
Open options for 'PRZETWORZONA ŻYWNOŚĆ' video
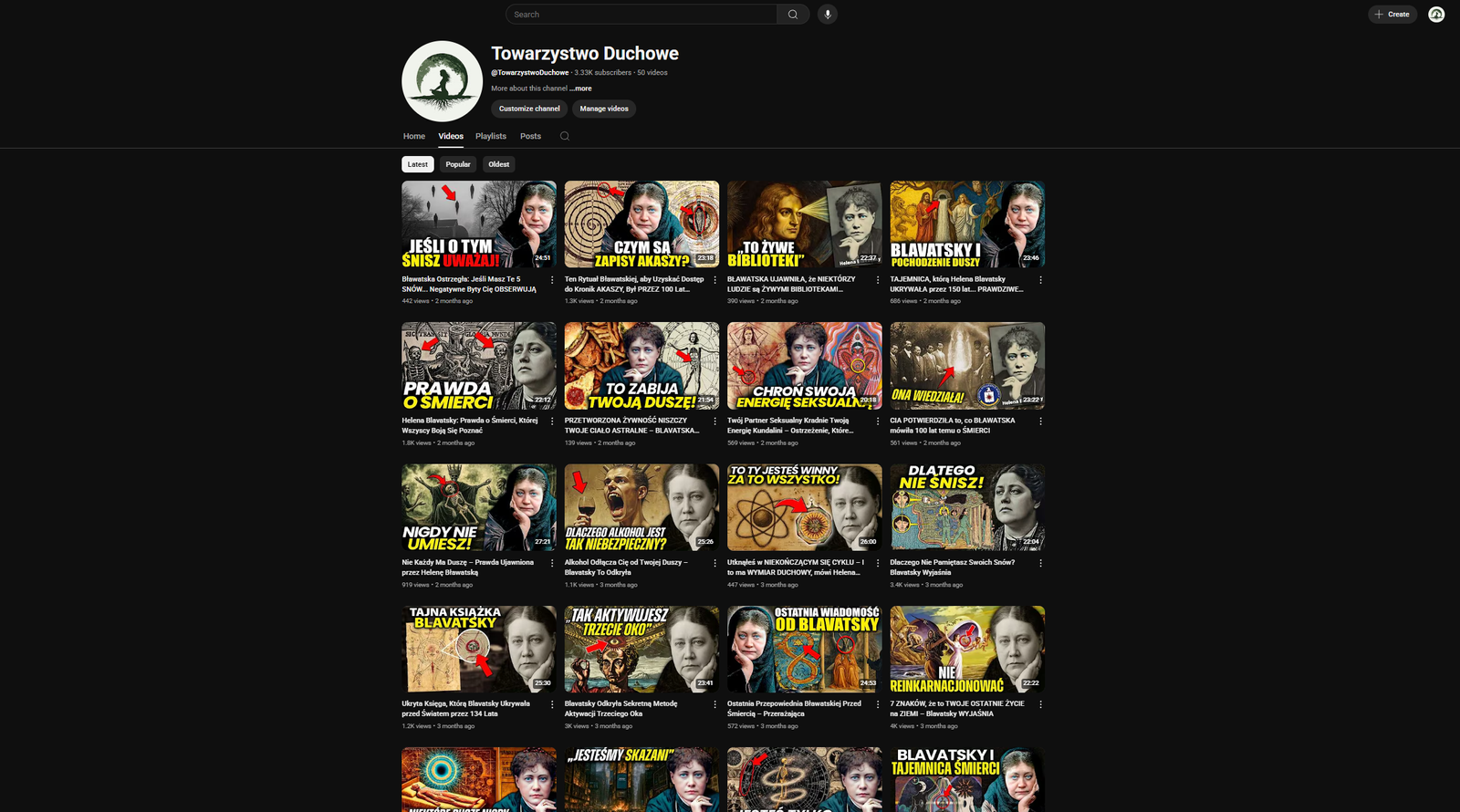714,422
